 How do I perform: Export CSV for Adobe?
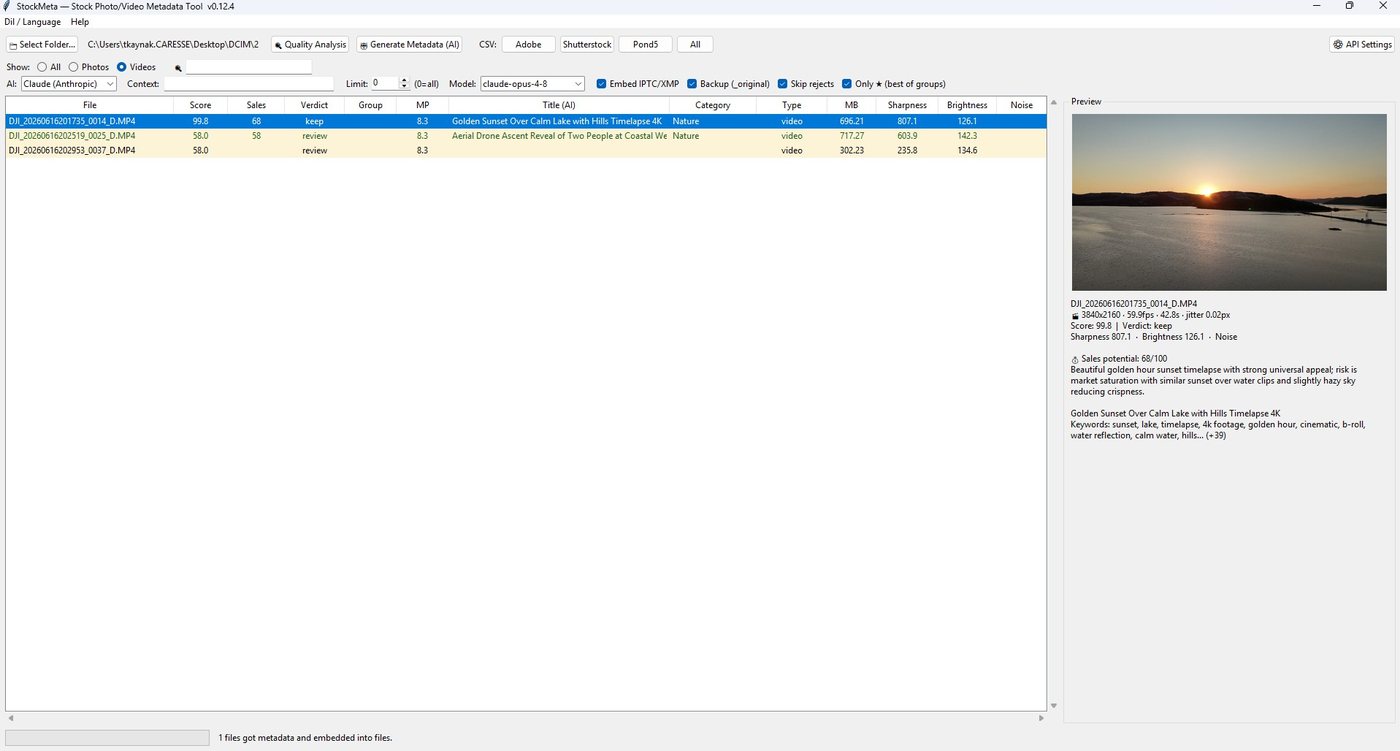[x=528, y=44]
